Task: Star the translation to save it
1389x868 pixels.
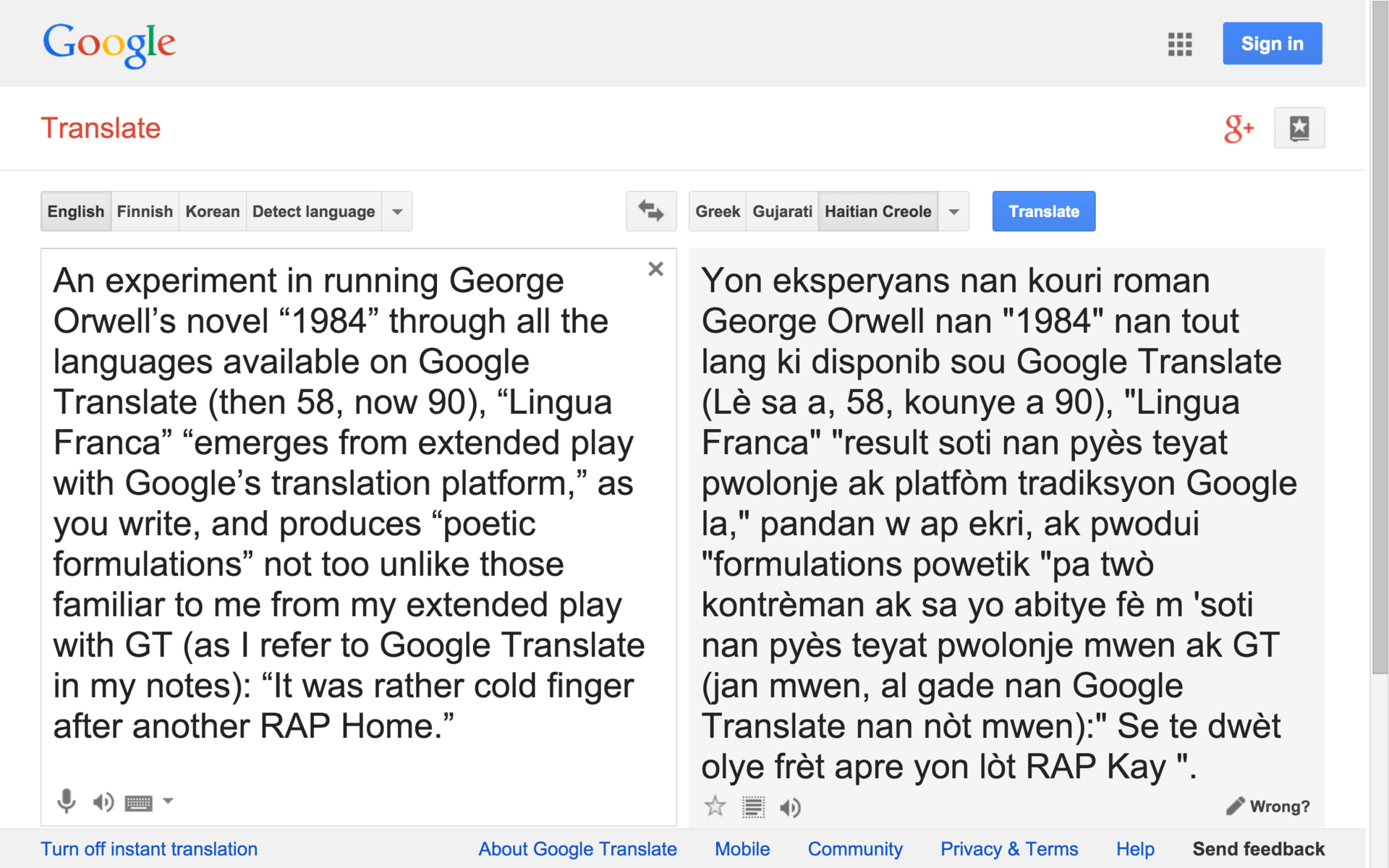Action: coord(715,807)
